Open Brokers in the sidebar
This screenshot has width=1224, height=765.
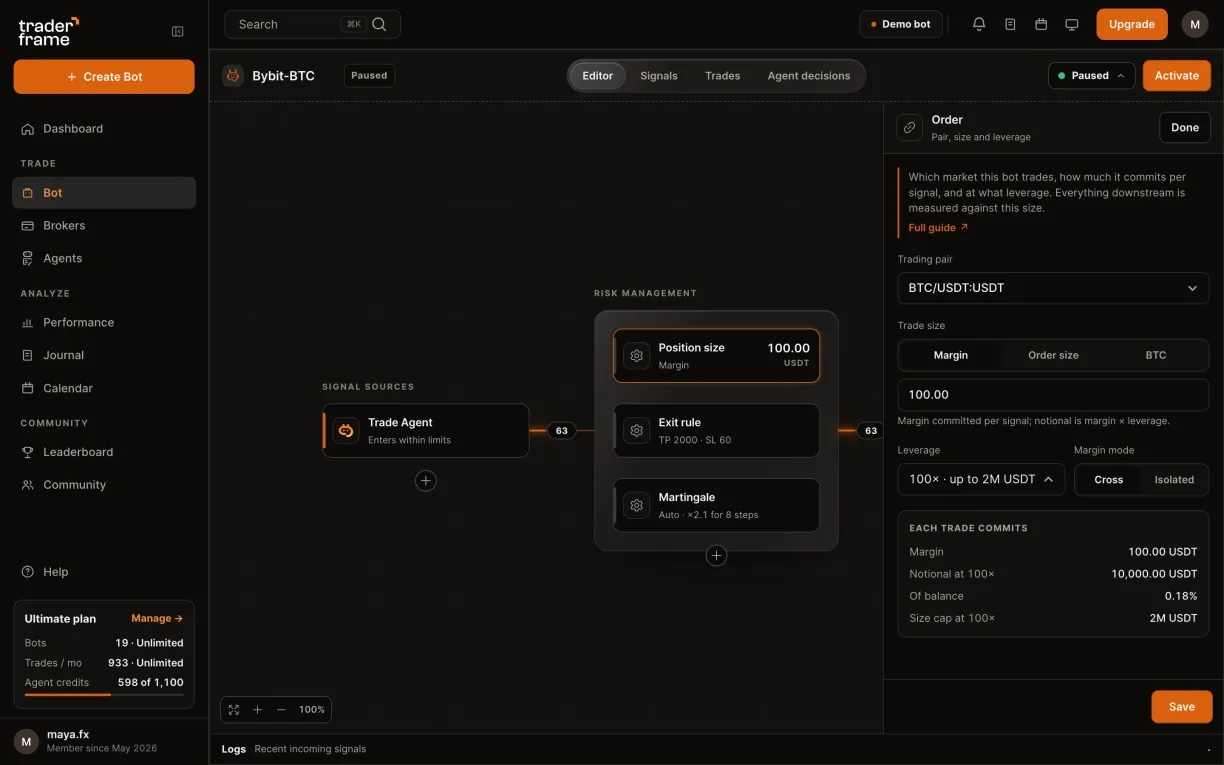coord(104,226)
